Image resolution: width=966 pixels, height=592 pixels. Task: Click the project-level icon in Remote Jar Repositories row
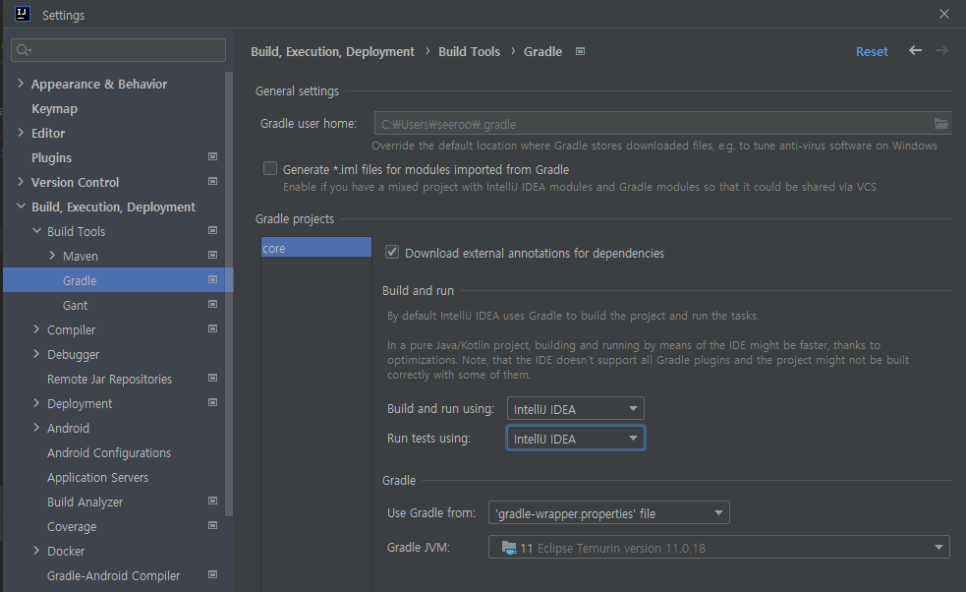pos(213,378)
